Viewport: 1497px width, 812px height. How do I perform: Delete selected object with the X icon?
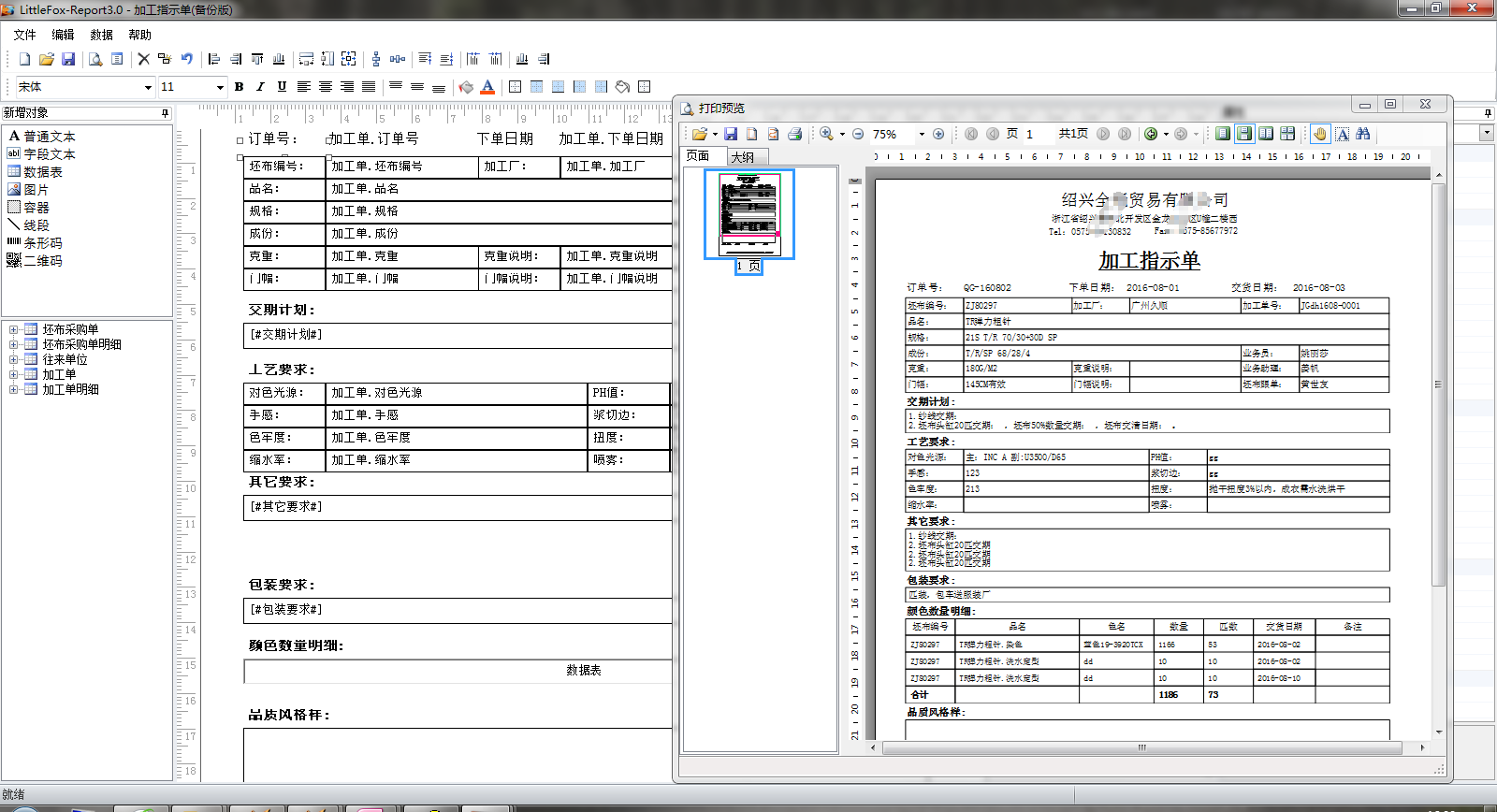143,59
